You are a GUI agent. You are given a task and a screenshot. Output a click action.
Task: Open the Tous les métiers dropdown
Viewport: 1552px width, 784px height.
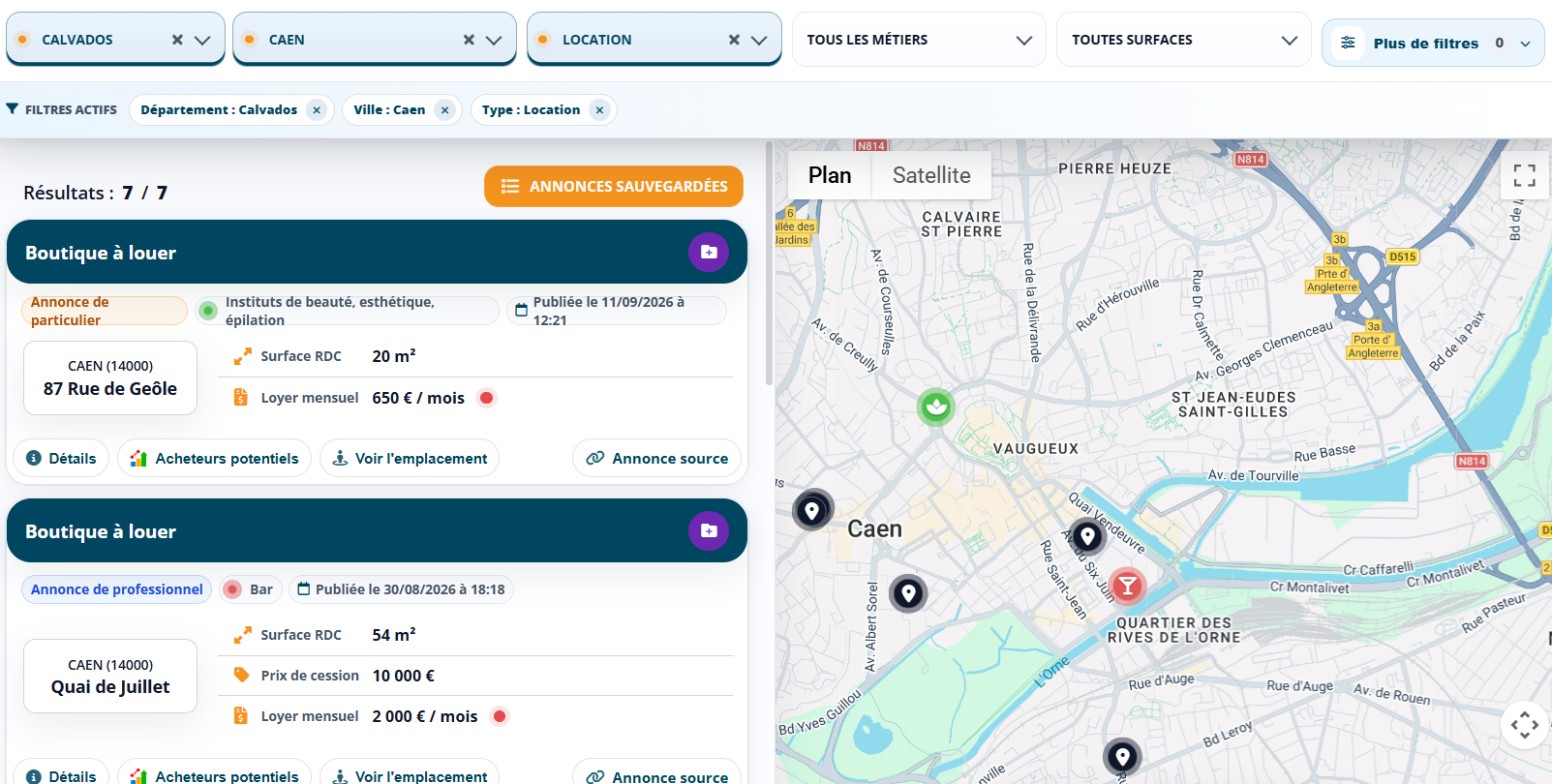[x=918, y=40]
